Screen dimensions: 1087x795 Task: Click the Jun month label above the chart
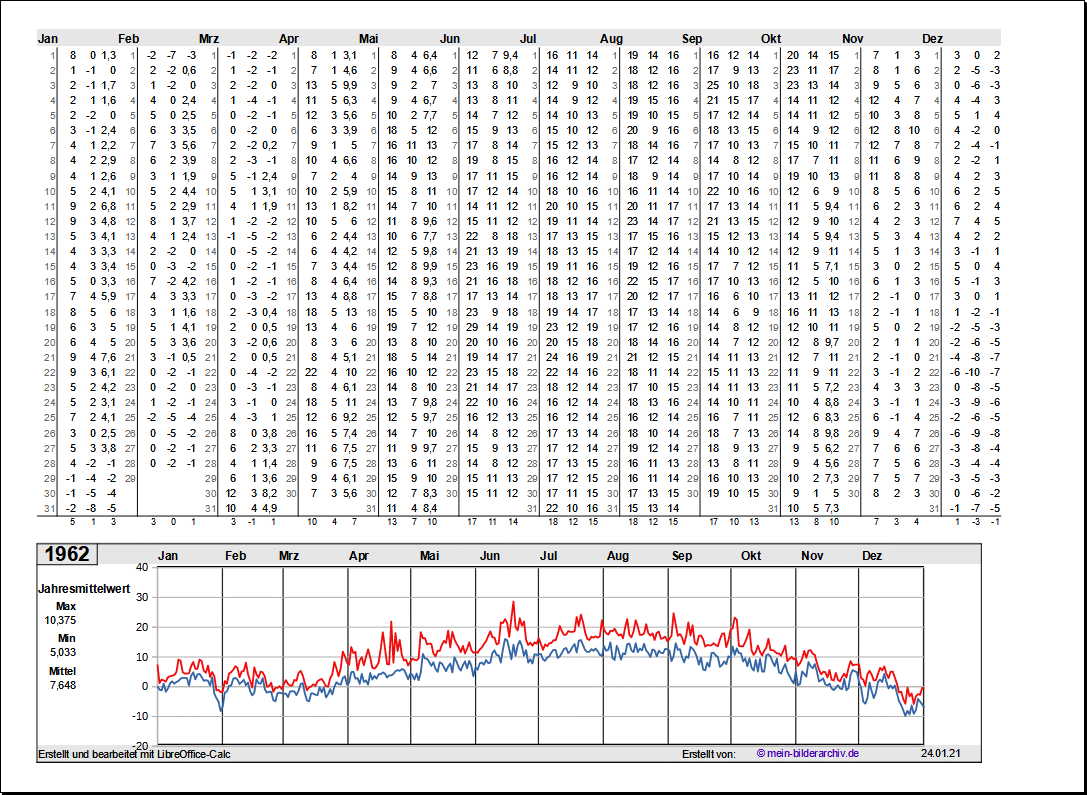click(490, 556)
